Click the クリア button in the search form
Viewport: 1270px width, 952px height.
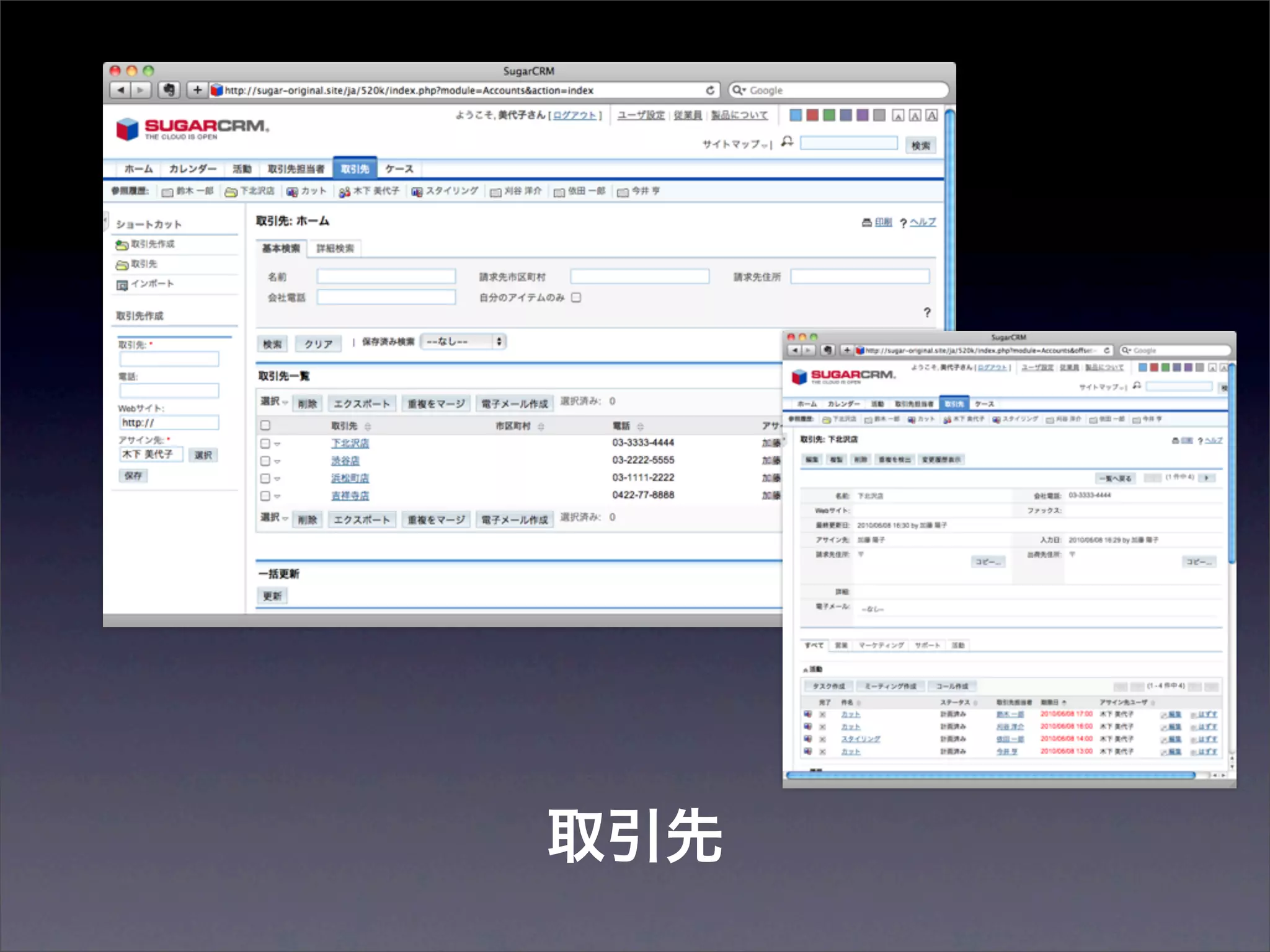coord(318,344)
